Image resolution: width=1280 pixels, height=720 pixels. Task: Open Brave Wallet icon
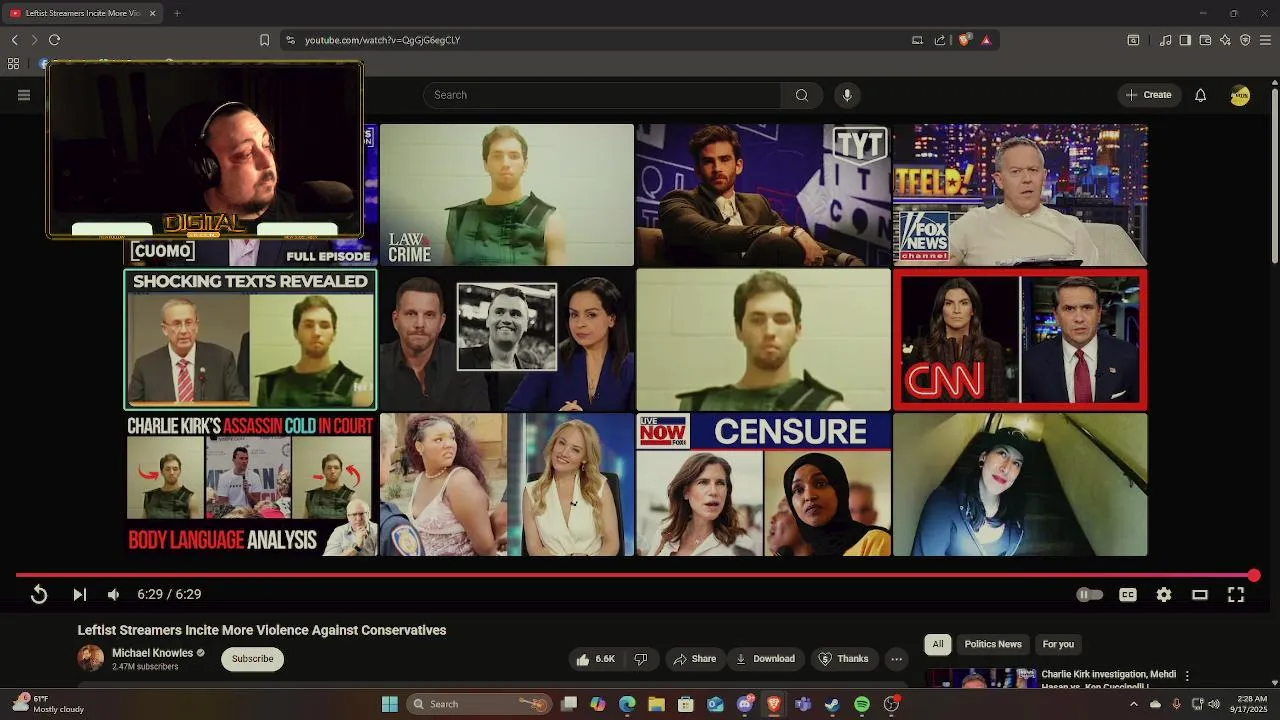point(1205,40)
